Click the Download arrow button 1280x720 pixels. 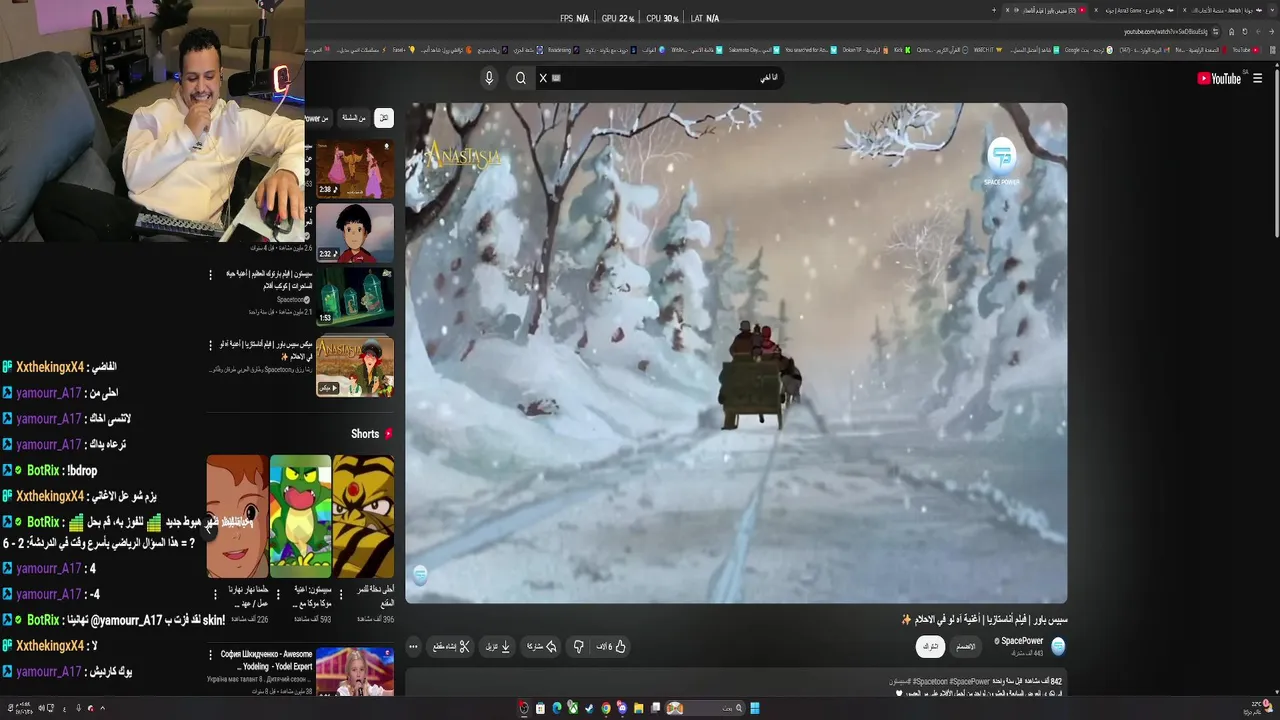pos(498,647)
